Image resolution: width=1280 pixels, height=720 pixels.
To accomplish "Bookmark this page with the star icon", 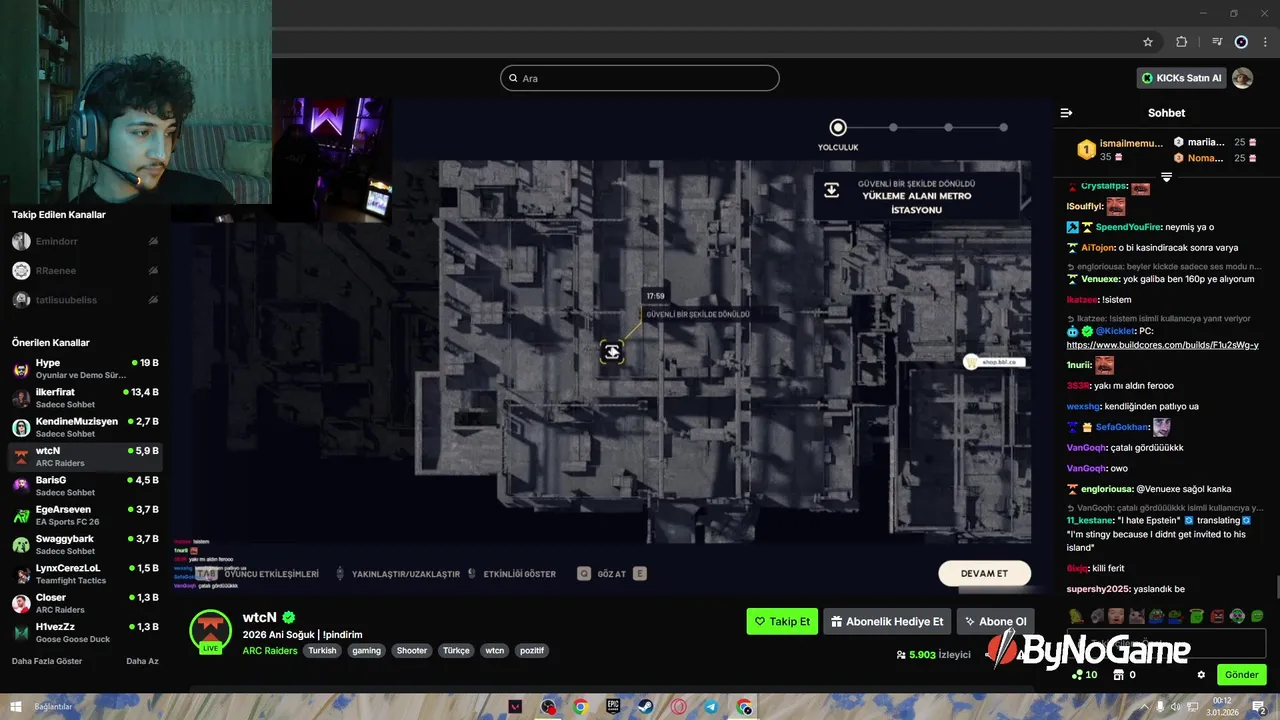I will pyautogui.click(x=1148, y=42).
